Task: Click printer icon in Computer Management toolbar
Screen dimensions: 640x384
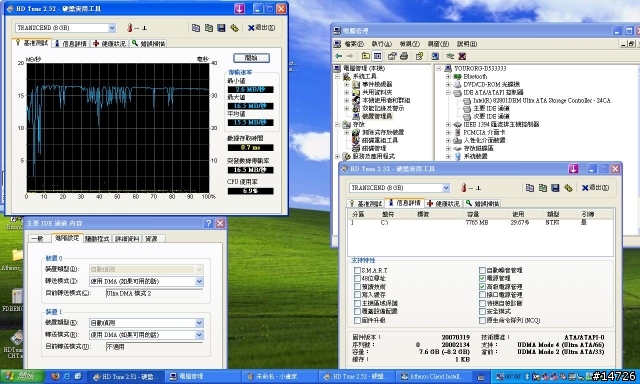Action: (x=404, y=56)
